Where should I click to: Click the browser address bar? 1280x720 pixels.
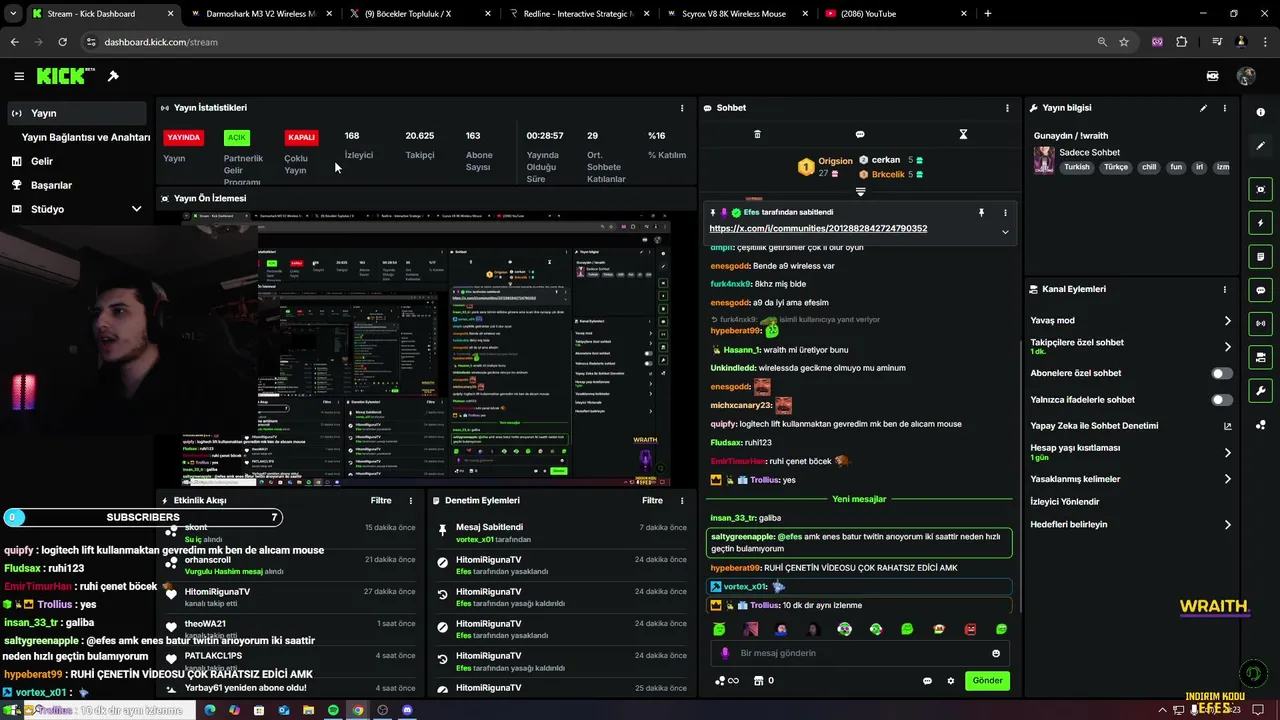tap(590, 42)
